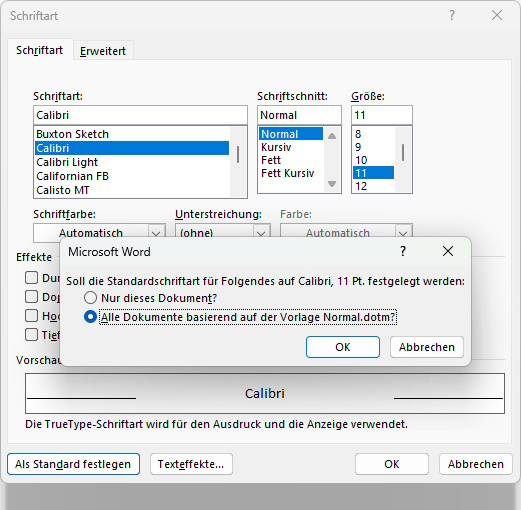Viewport: 521px width, 510px height.
Task: Select Buxton Sketch in font list
Action: point(132,134)
